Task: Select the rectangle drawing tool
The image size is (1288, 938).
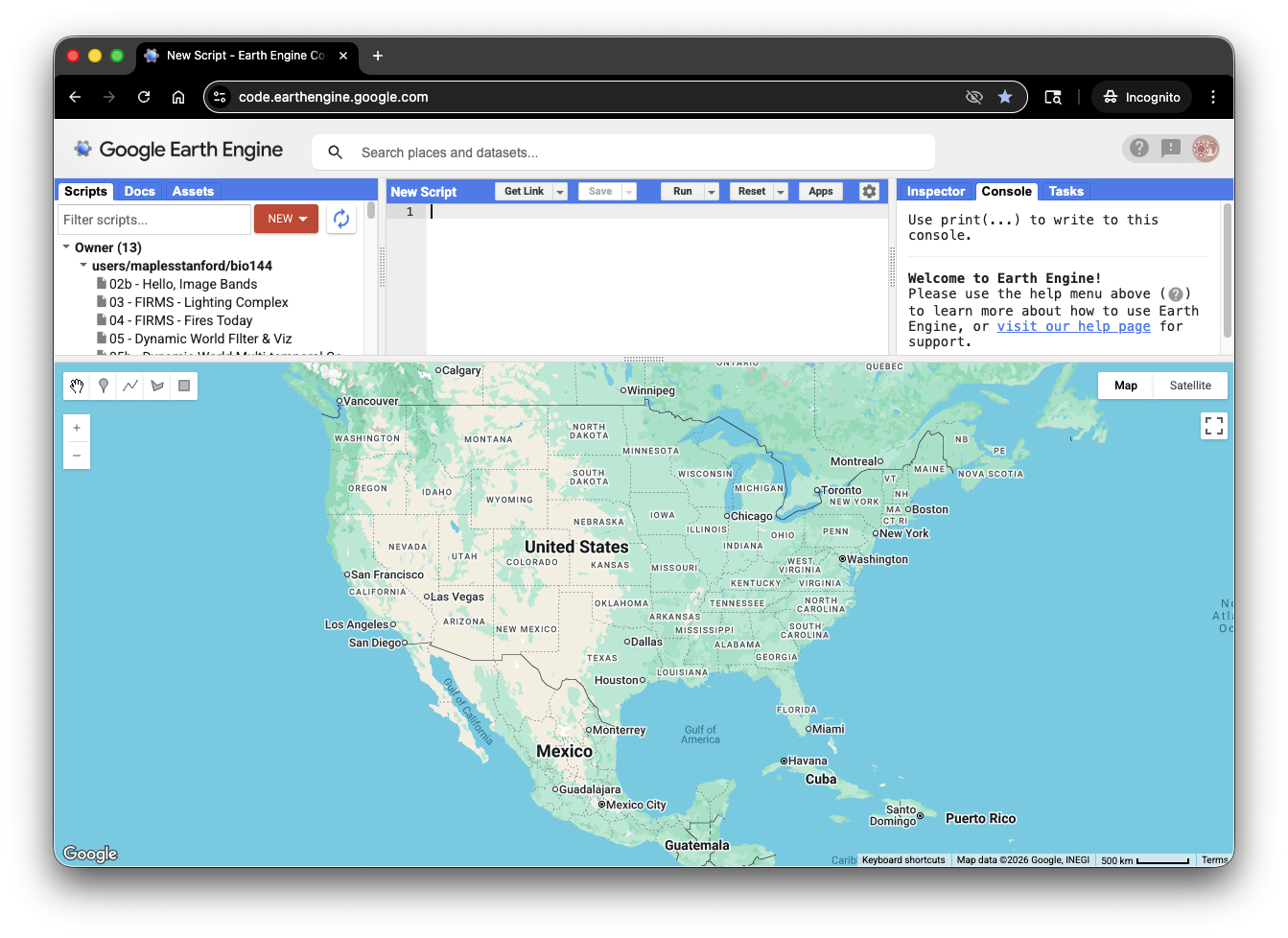Action: pos(184,386)
